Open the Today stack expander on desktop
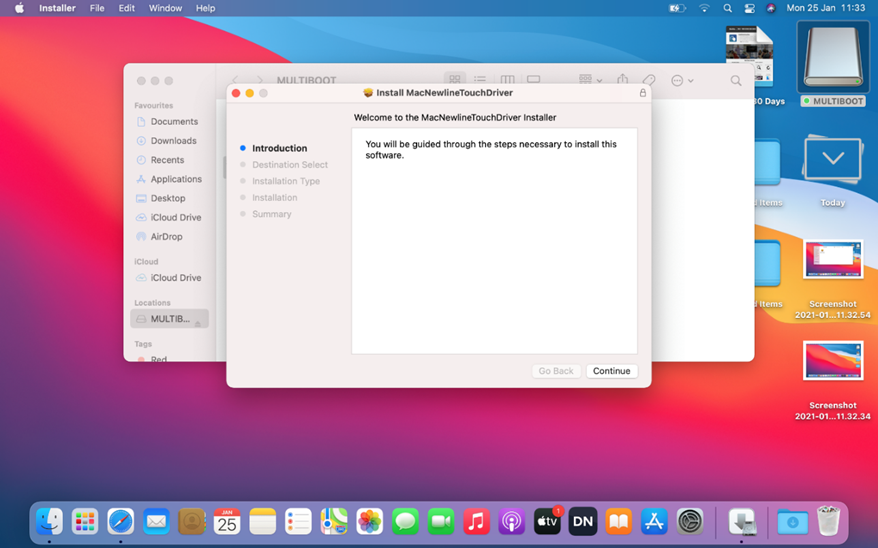The image size is (878, 548). tap(832, 160)
